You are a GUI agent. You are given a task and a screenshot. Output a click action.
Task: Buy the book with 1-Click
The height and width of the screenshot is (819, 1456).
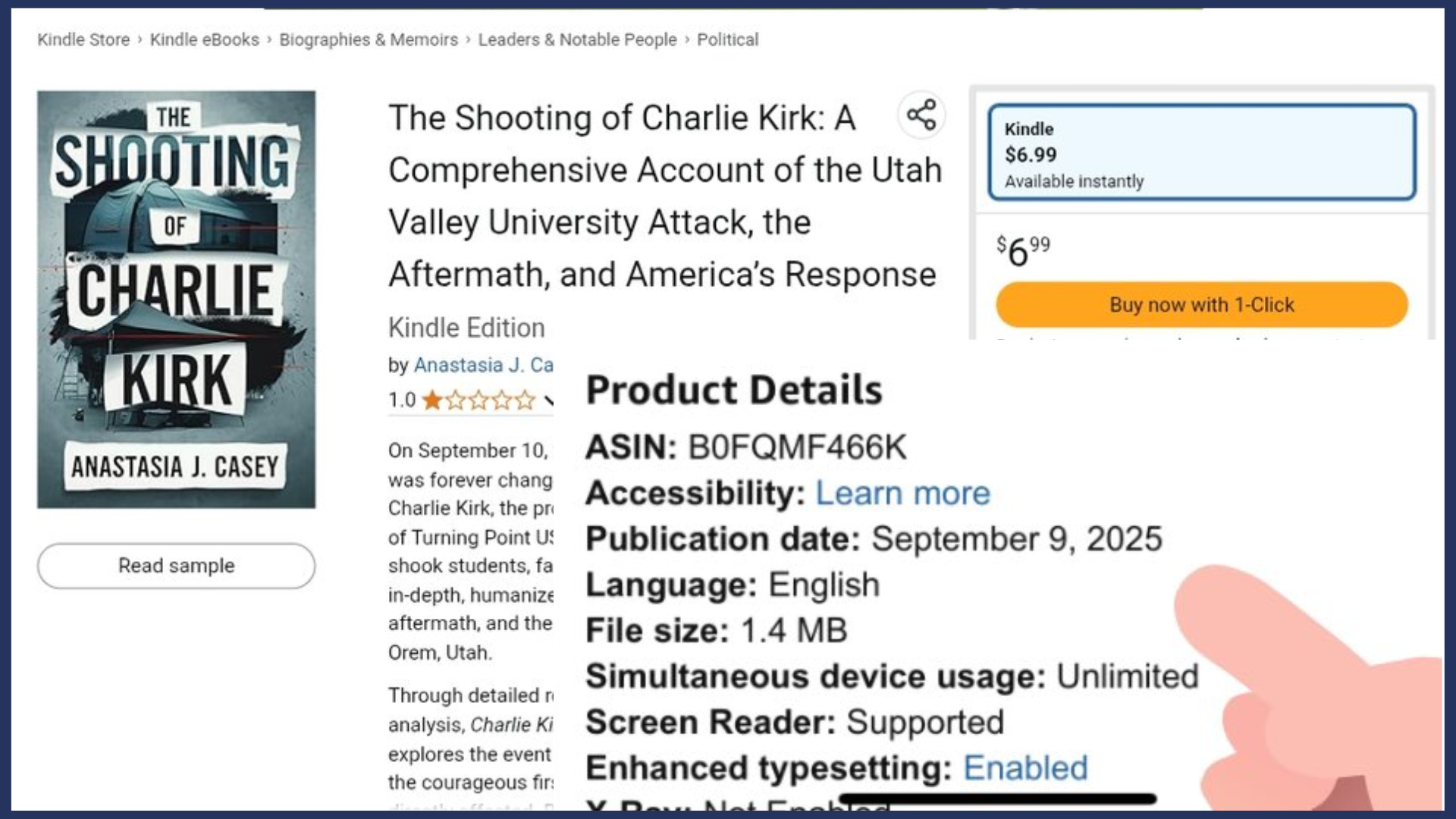(1201, 304)
